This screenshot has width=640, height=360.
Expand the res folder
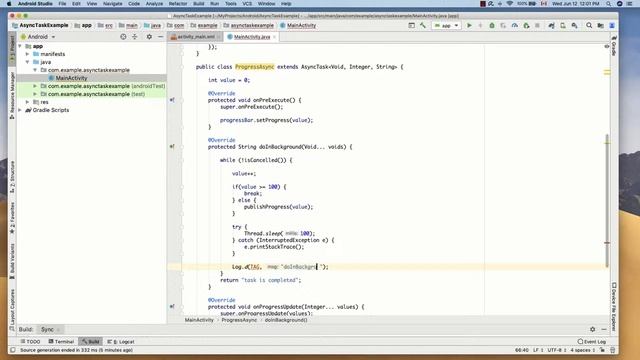coord(28,102)
